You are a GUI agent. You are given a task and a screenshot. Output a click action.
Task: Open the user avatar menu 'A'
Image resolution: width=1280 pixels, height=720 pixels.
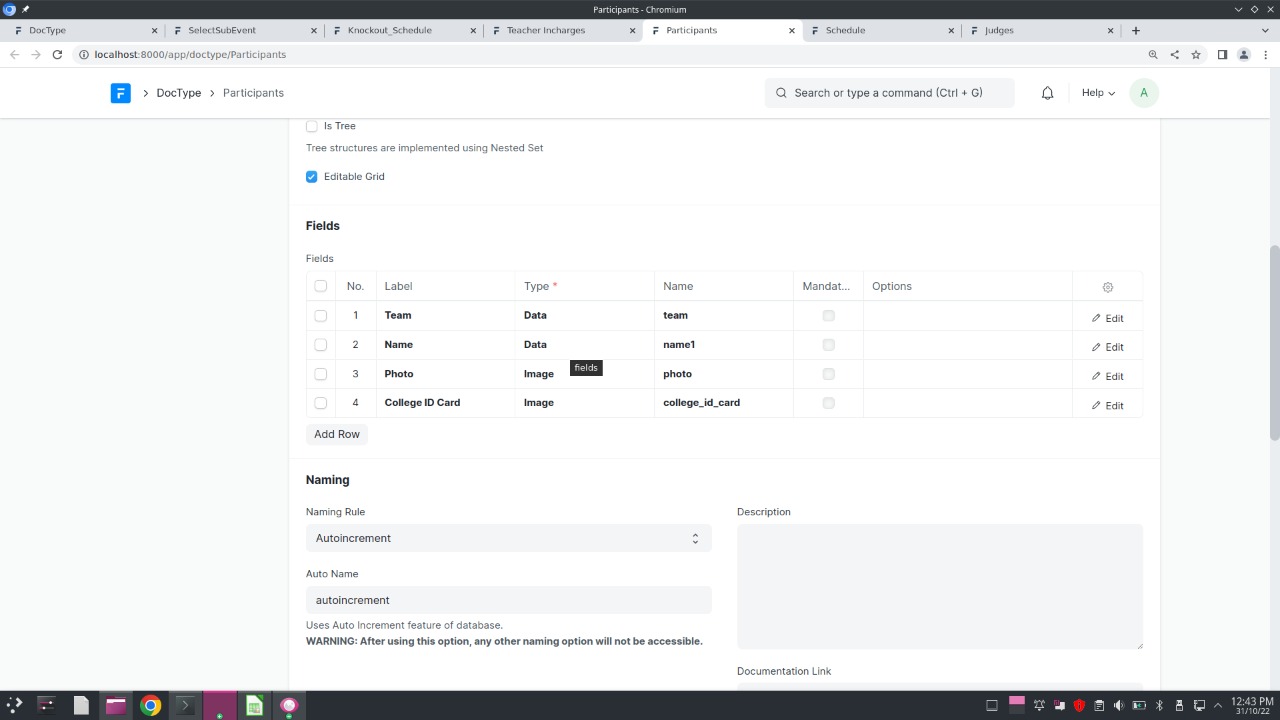click(1143, 93)
